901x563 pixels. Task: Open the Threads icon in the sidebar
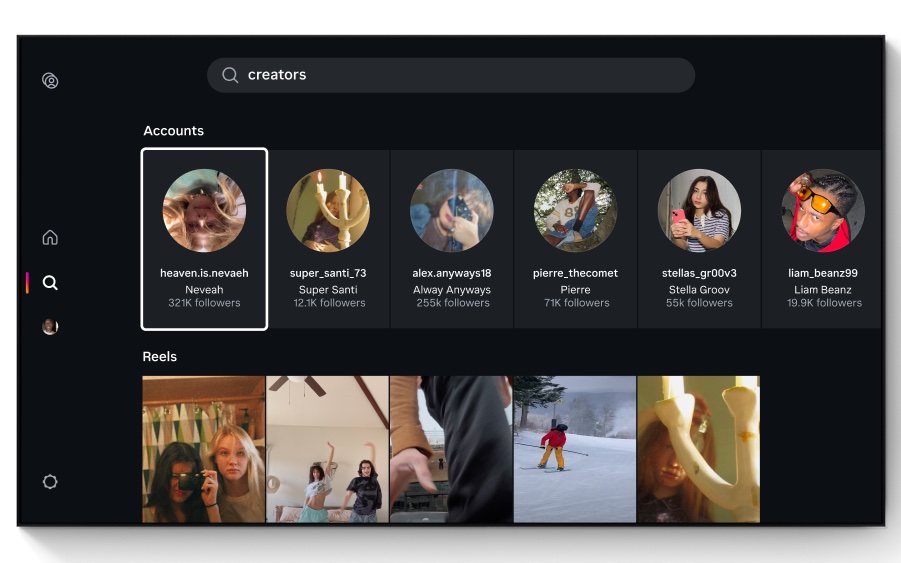50,81
